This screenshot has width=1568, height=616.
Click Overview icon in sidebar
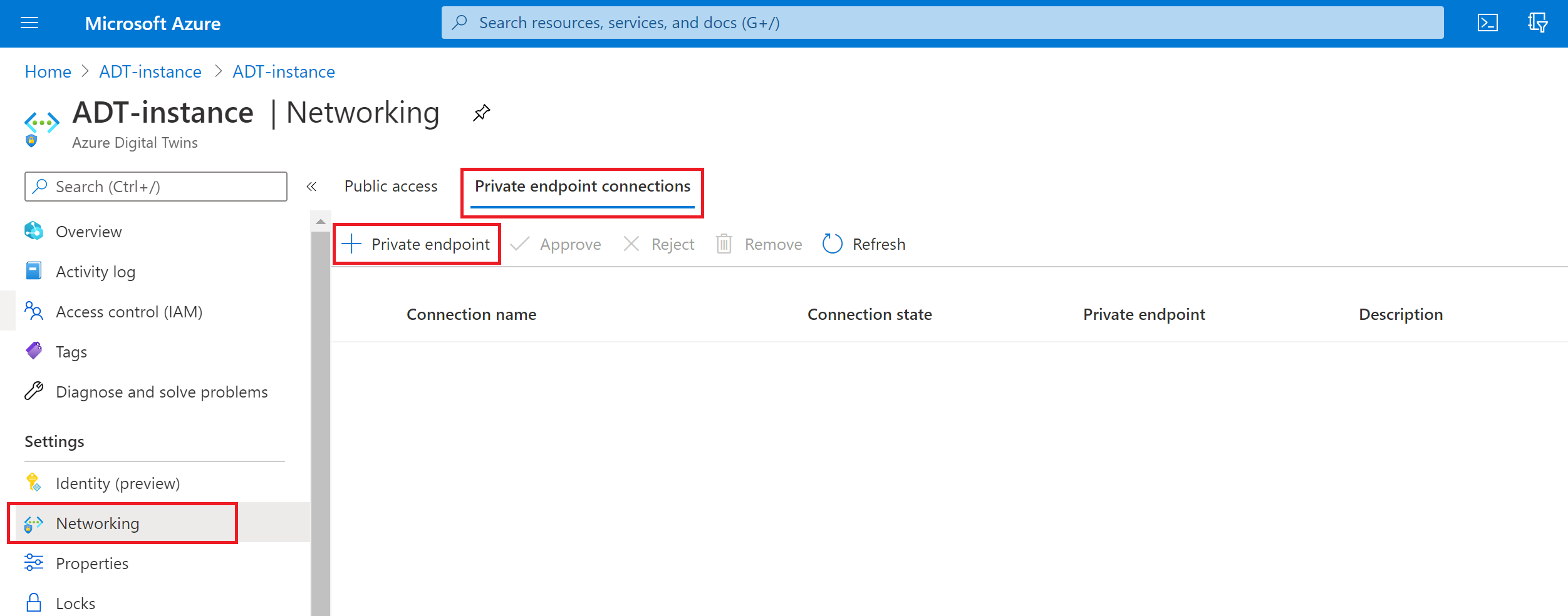pyautogui.click(x=34, y=231)
